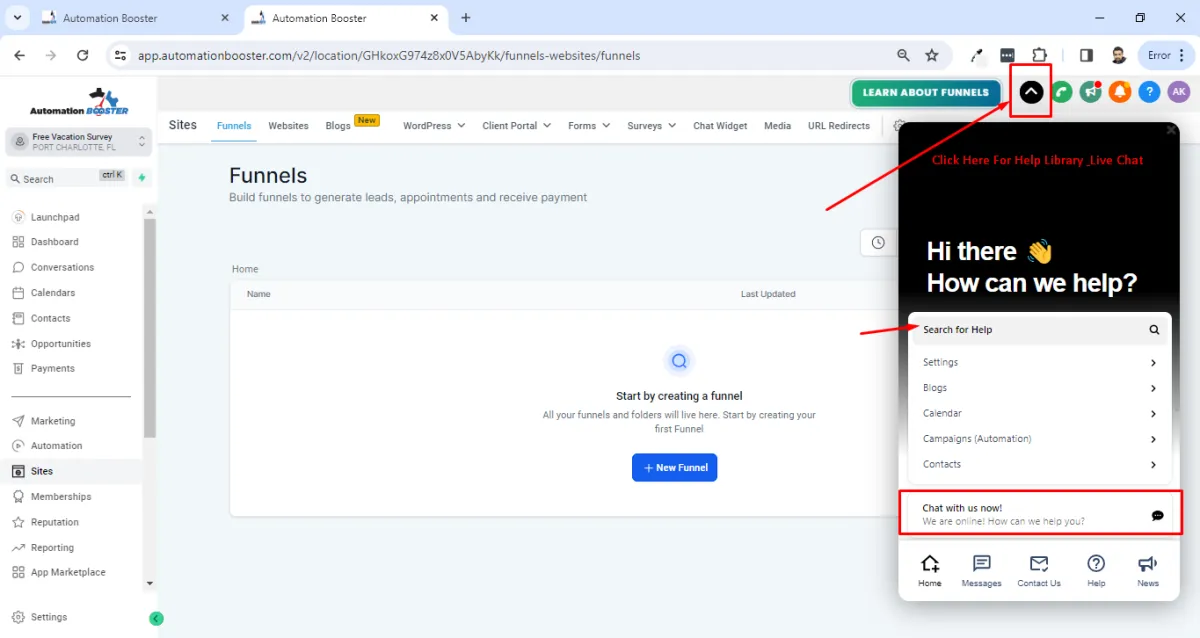Screen dimensions: 1200x638
Task: Toggle the Chrome side panel button
Action: point(1086,56)
